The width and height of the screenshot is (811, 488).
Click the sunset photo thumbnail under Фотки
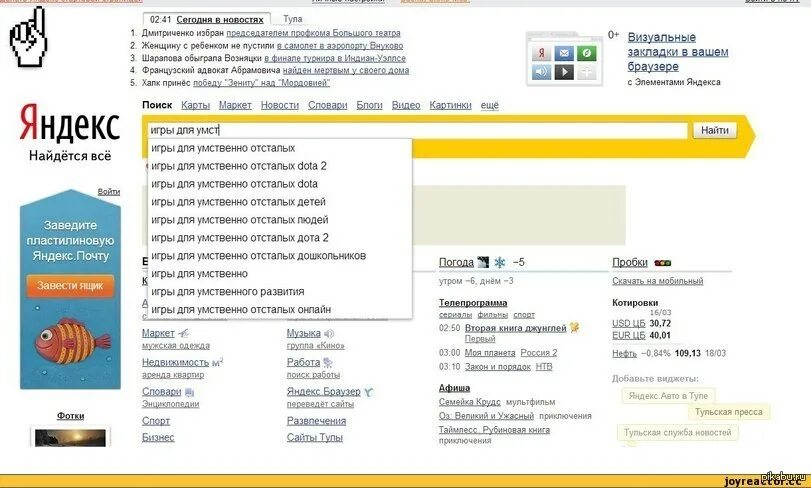pos(70,437)
